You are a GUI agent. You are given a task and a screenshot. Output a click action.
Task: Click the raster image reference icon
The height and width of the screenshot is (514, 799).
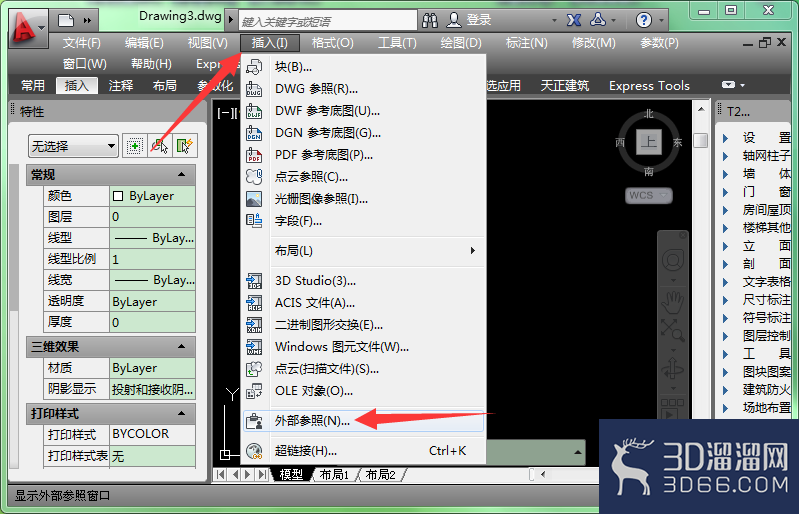click(x=254, y=199)
